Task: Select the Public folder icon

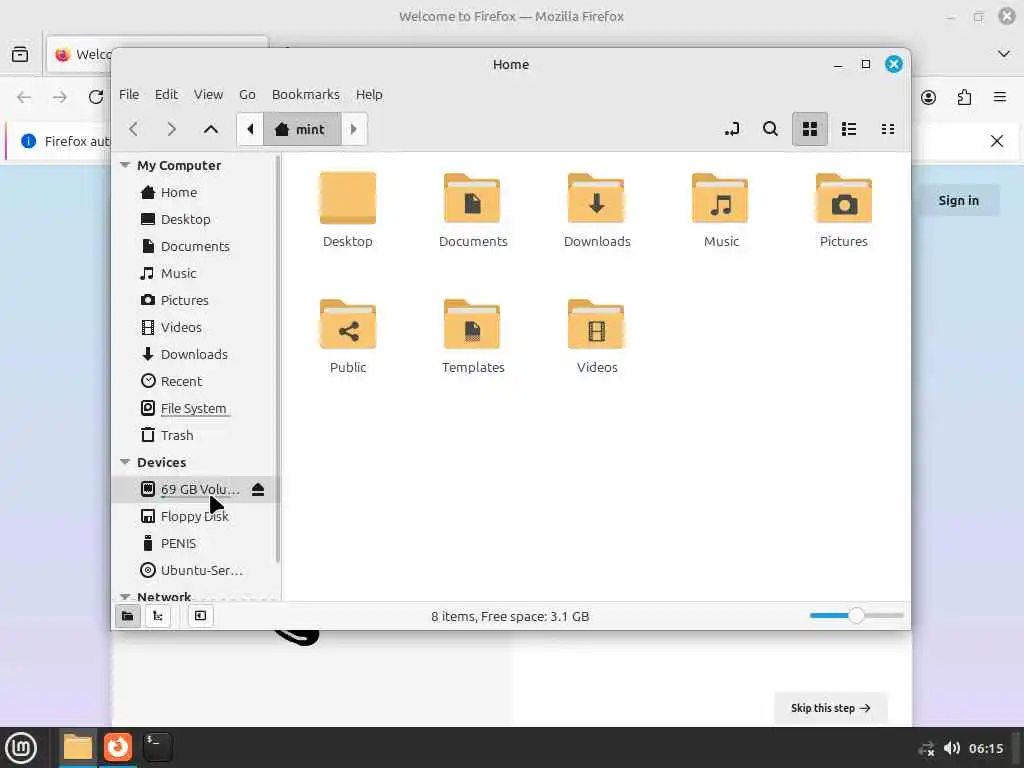Action: tap(347, 324)
